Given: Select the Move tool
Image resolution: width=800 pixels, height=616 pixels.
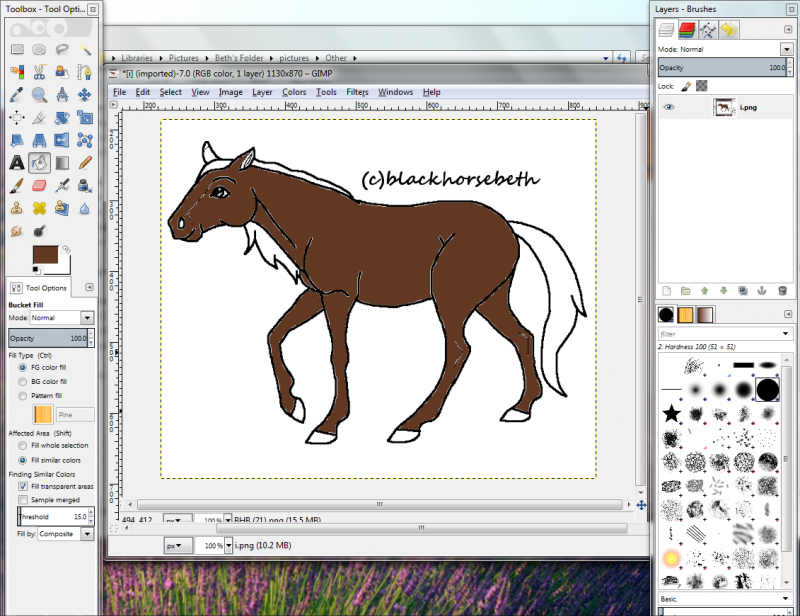Looking at the screenshot, I should pyautogui.click(x=85, y=94).
